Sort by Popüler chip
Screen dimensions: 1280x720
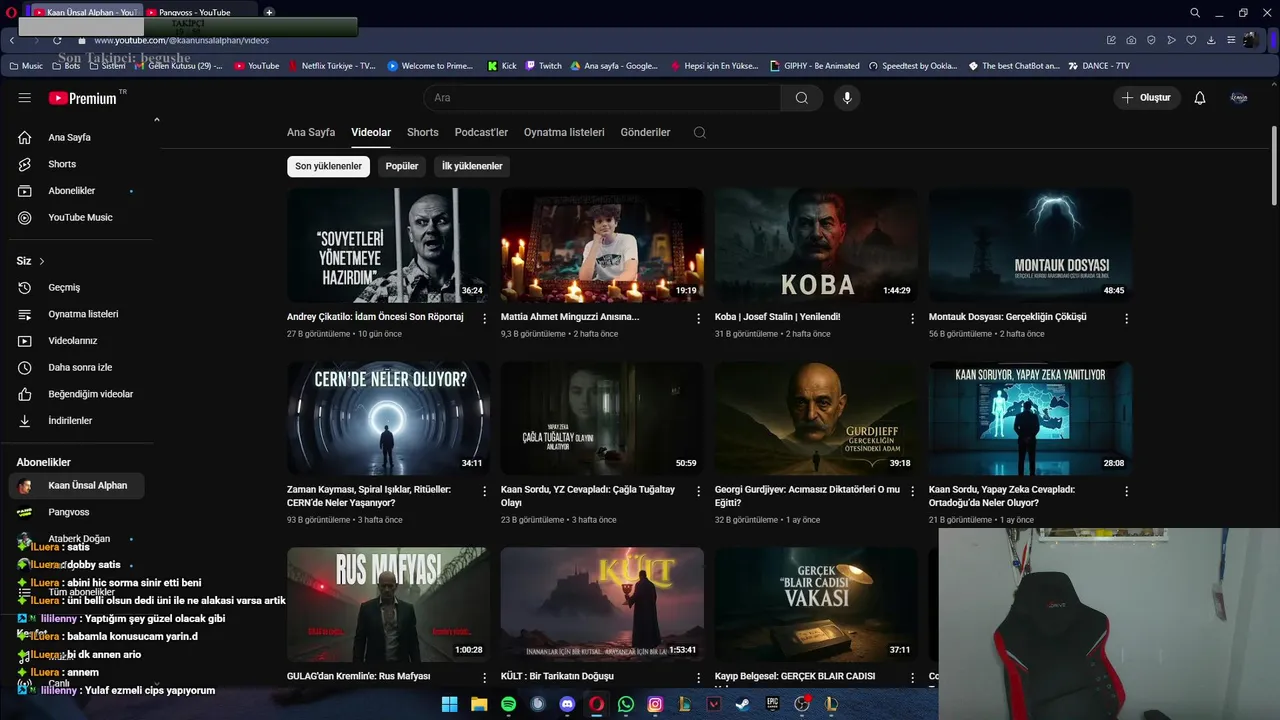click(x=402, y=166)
